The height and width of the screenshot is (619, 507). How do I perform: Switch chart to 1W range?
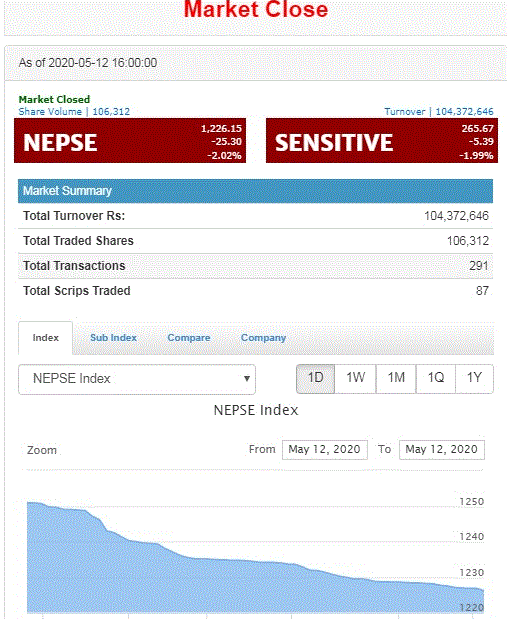coord(355,378)
